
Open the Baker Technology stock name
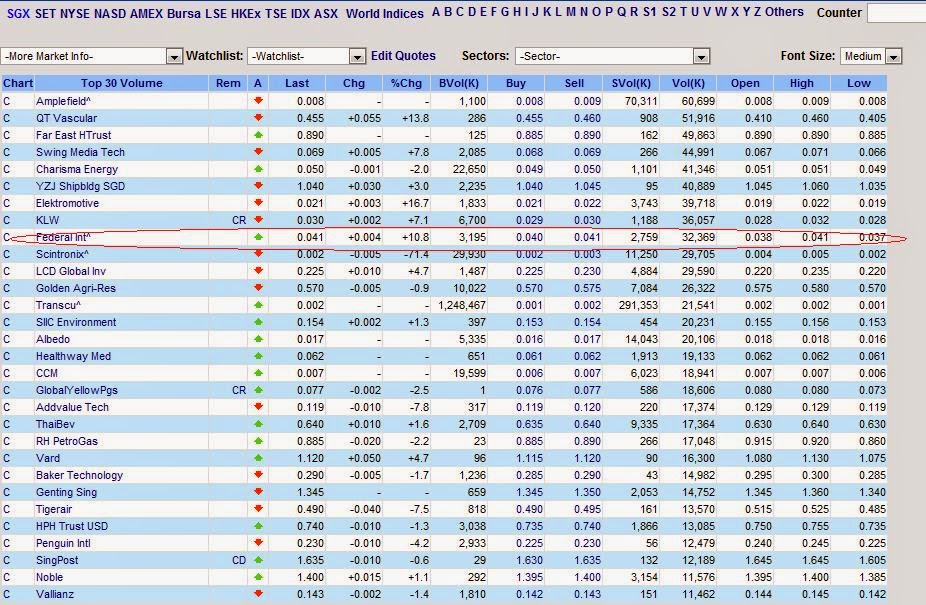coord(79,475)
